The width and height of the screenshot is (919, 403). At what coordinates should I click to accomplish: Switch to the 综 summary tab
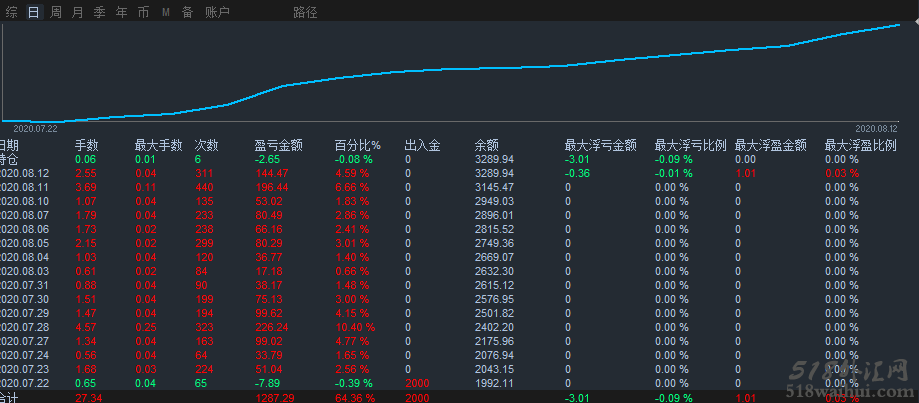11,12
